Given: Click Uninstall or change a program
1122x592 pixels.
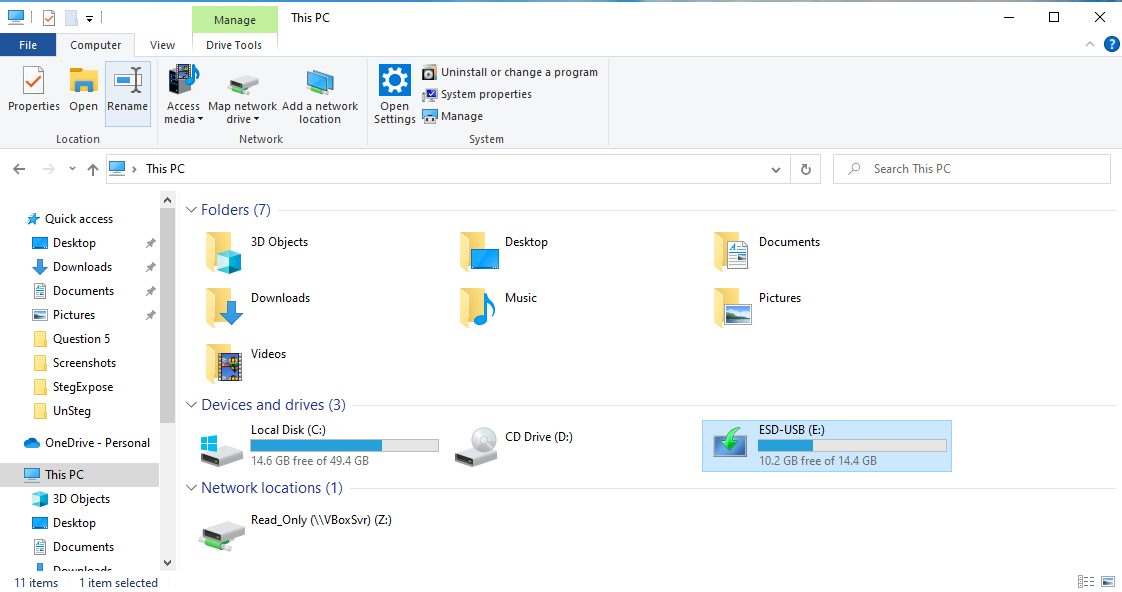Looking at the screenshot, I should [x=509, y=72].
